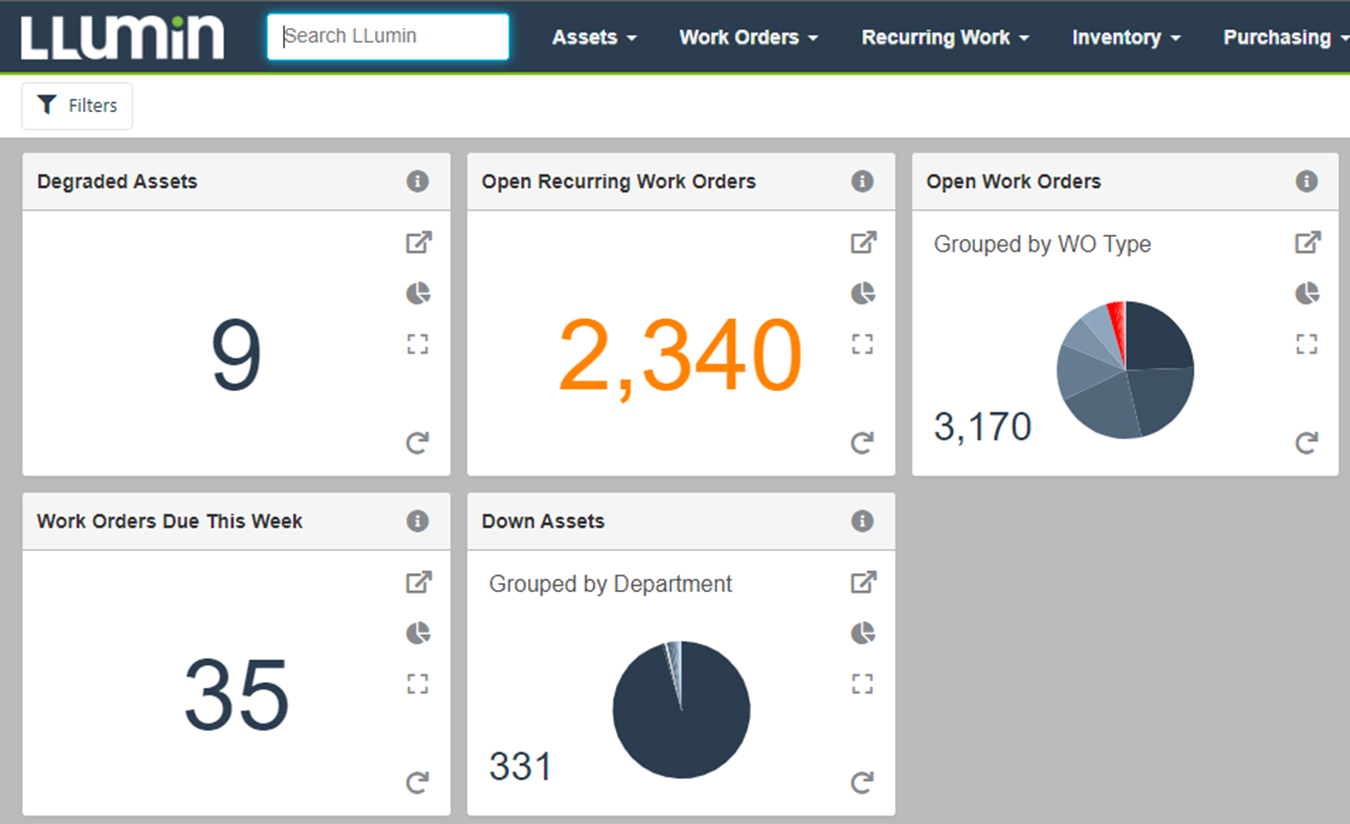The width and height of the screenshot is (1350, 824).
Task: Refresh the Down Assets widget
Action: coord(862,782)
